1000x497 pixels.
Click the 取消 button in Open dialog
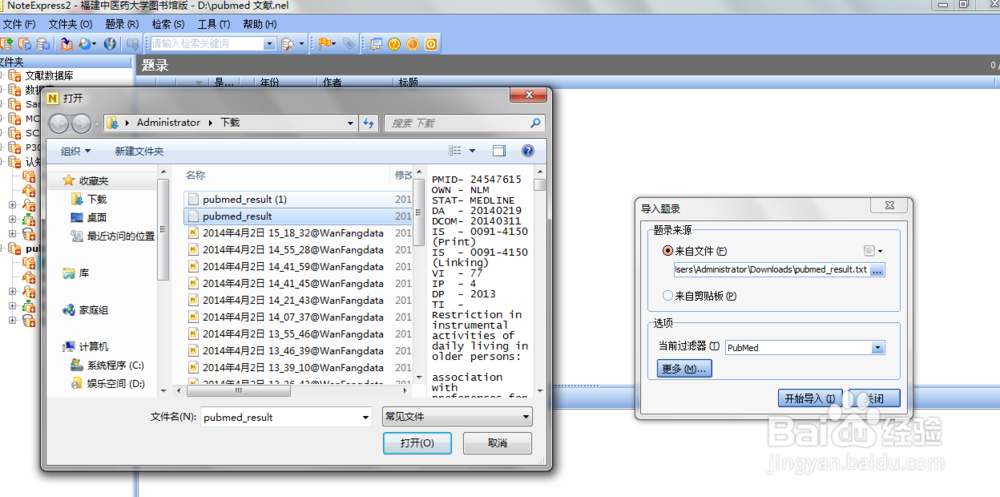(497, 443)
